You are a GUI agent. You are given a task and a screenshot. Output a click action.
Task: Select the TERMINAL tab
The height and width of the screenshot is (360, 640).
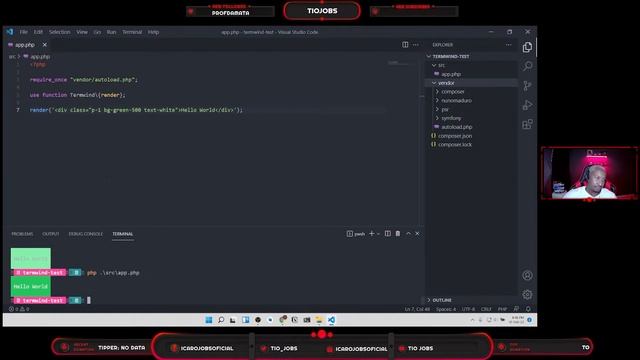click(122, 234)
